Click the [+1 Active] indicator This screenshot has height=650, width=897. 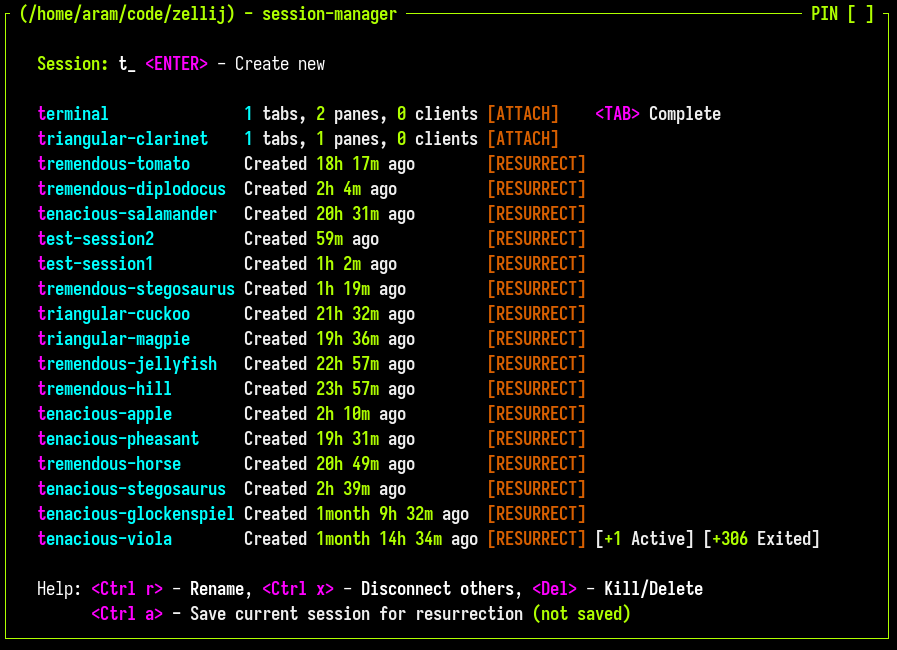point(647,538)
